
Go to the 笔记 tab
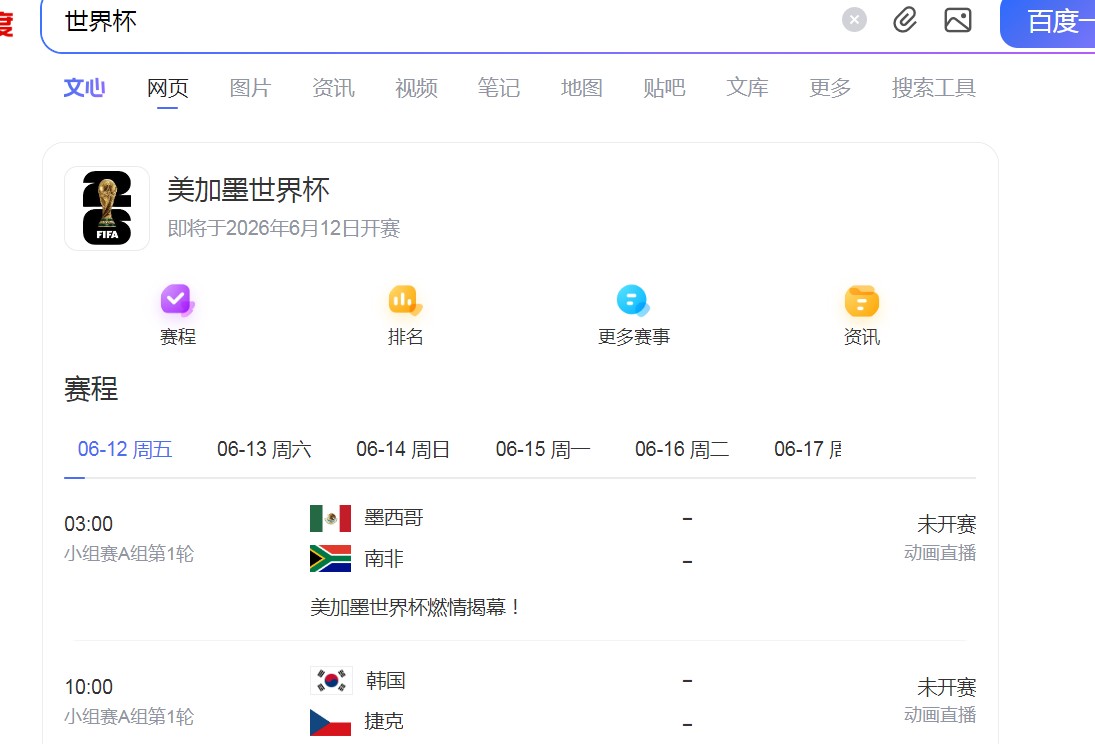click(x=499, y=88)
